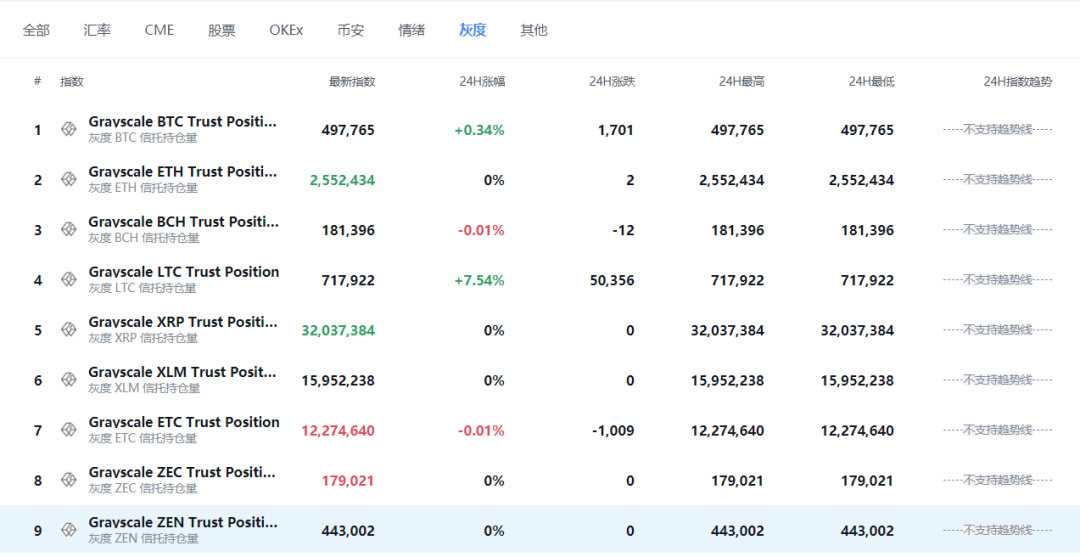Screen dimensions: 1080x557
Task: Select the 灰度 tab
Action: [473, 30]
